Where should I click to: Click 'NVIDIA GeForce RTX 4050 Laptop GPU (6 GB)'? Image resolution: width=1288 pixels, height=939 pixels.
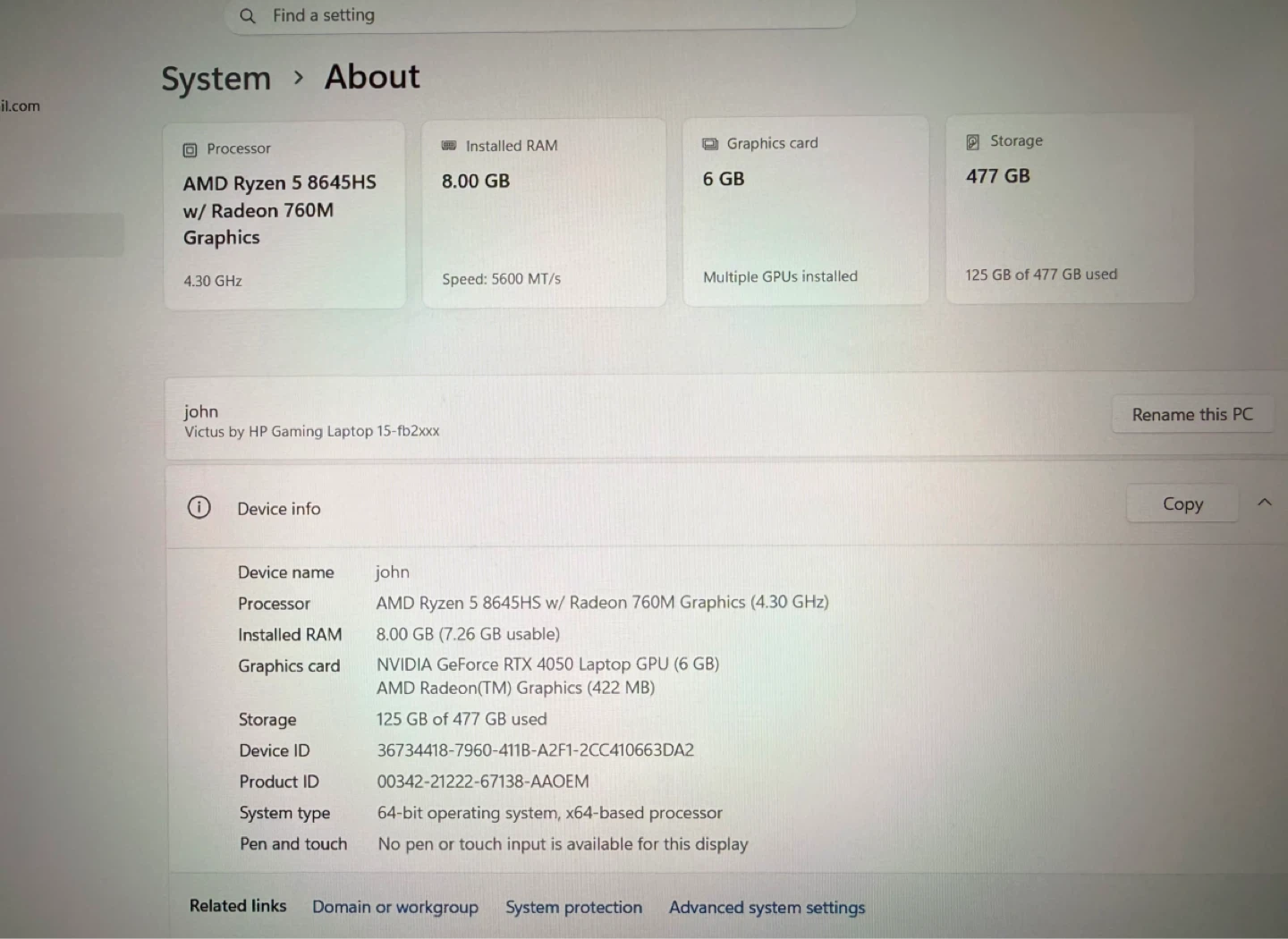click(x=547, y=664)
